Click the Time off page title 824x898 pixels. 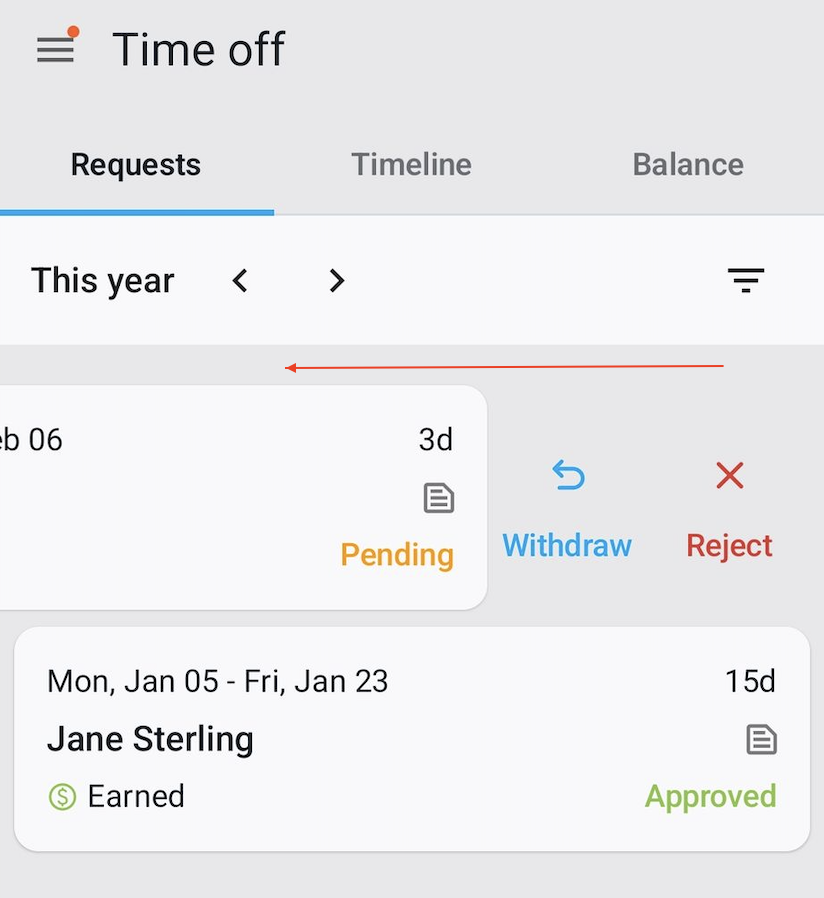click(x=198, y=50)
